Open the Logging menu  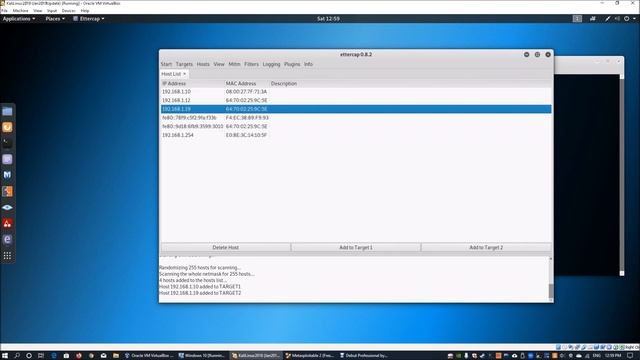(271, 64)
